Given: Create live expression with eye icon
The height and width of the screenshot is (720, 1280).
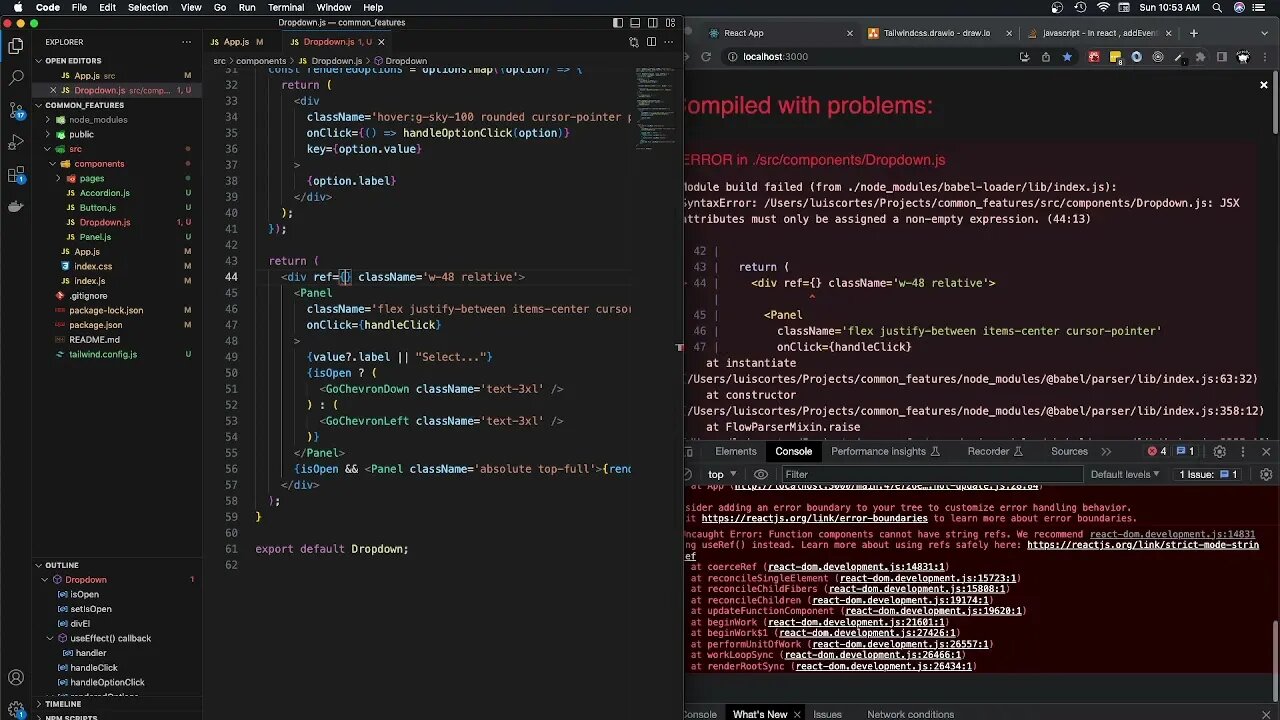Looking at the screenshot, I should tap(761, 474).
